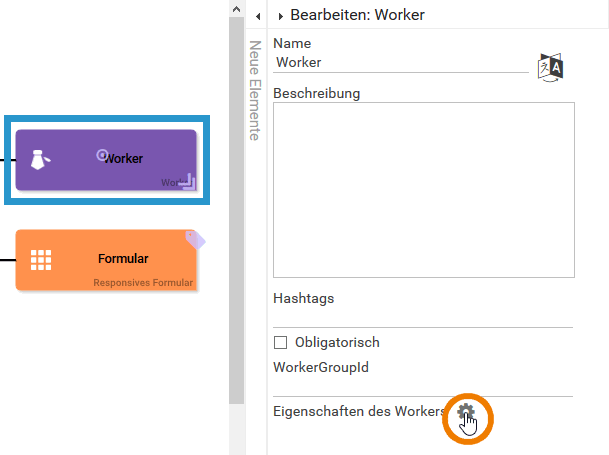The height and width of the screenshot is (455, 609).
Task: Click the tie icon on Worker node
Action: [x=40, y=160]
